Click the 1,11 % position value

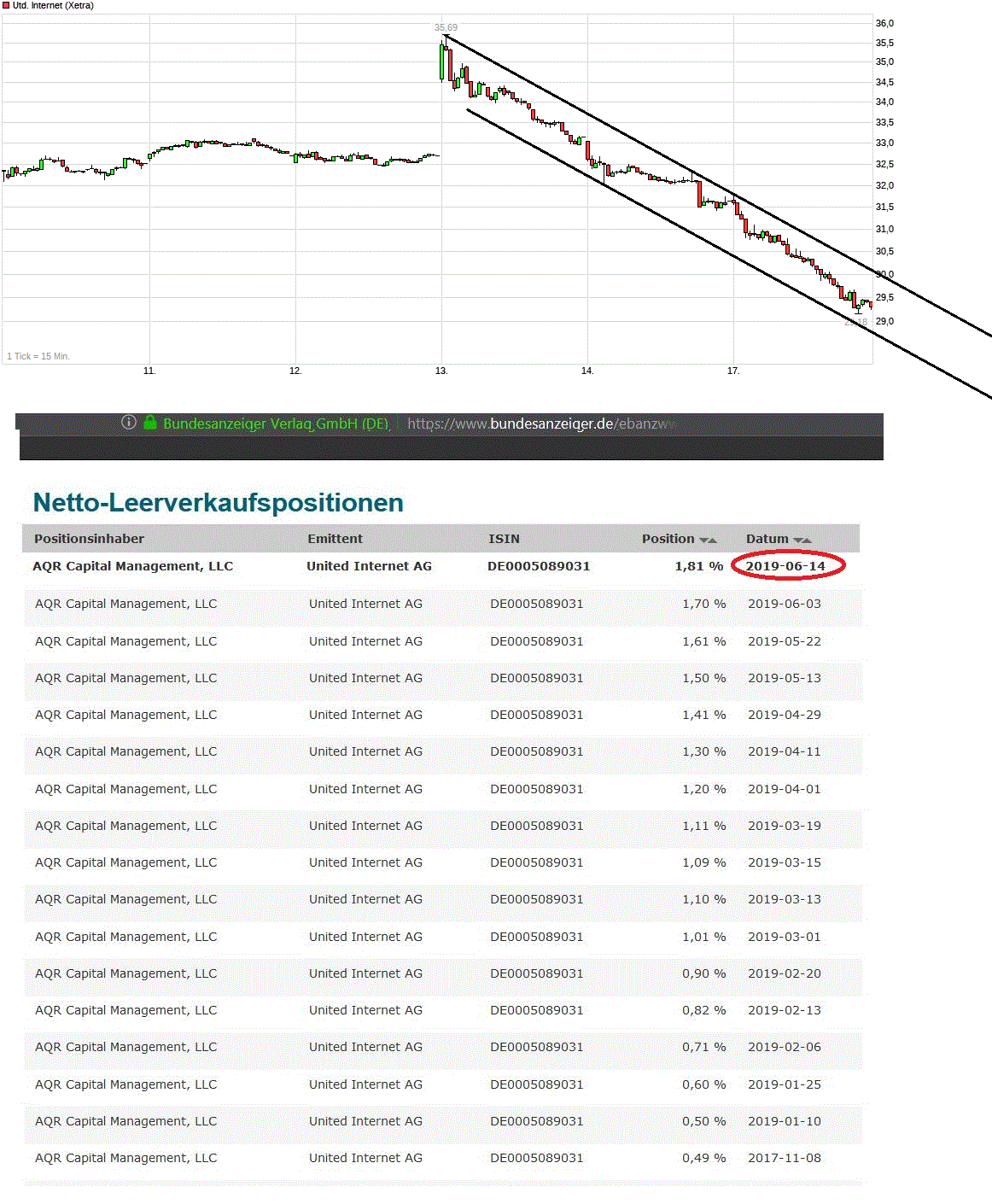pos(704,826)
